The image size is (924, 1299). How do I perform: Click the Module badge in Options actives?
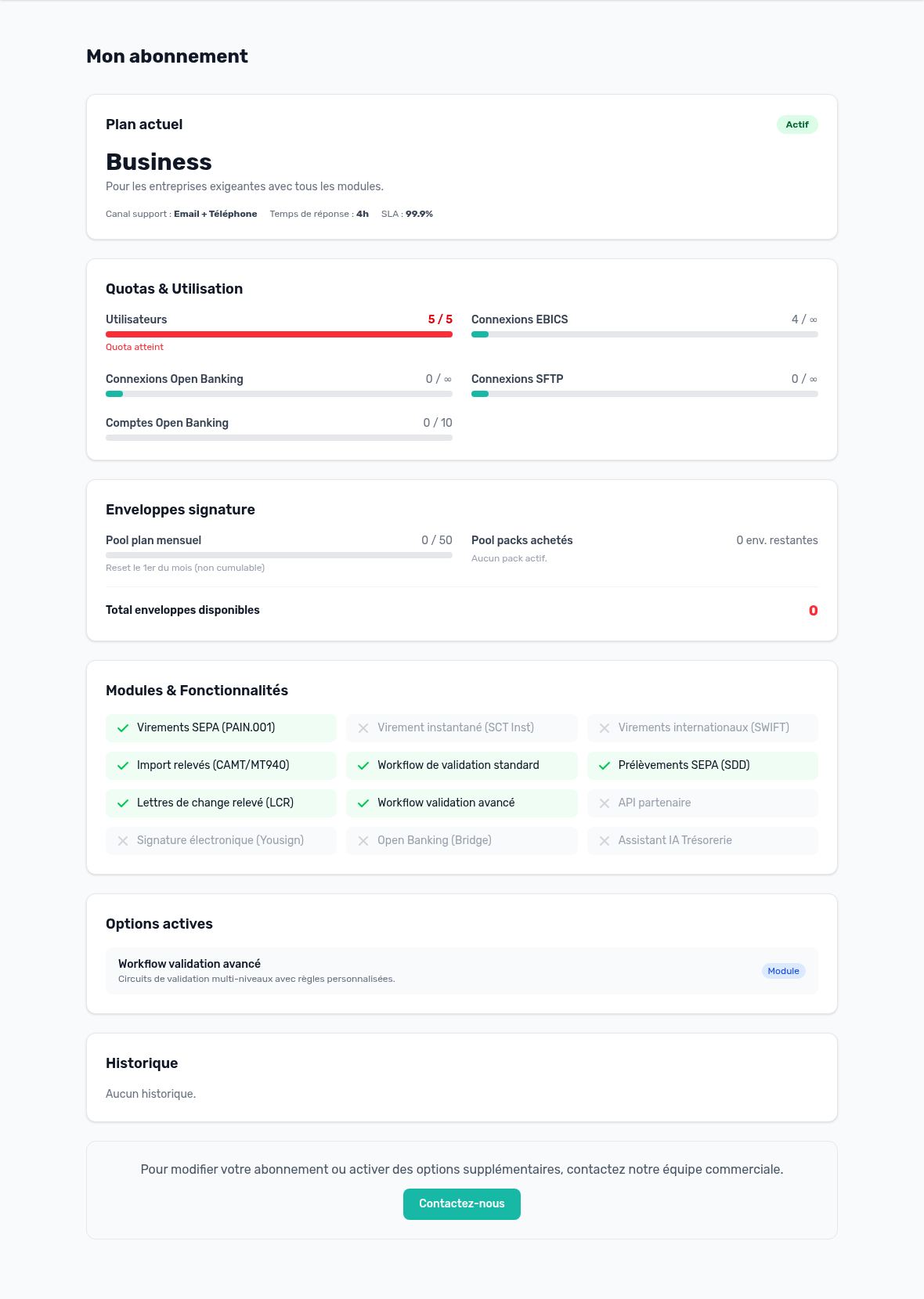pos(783,971)
